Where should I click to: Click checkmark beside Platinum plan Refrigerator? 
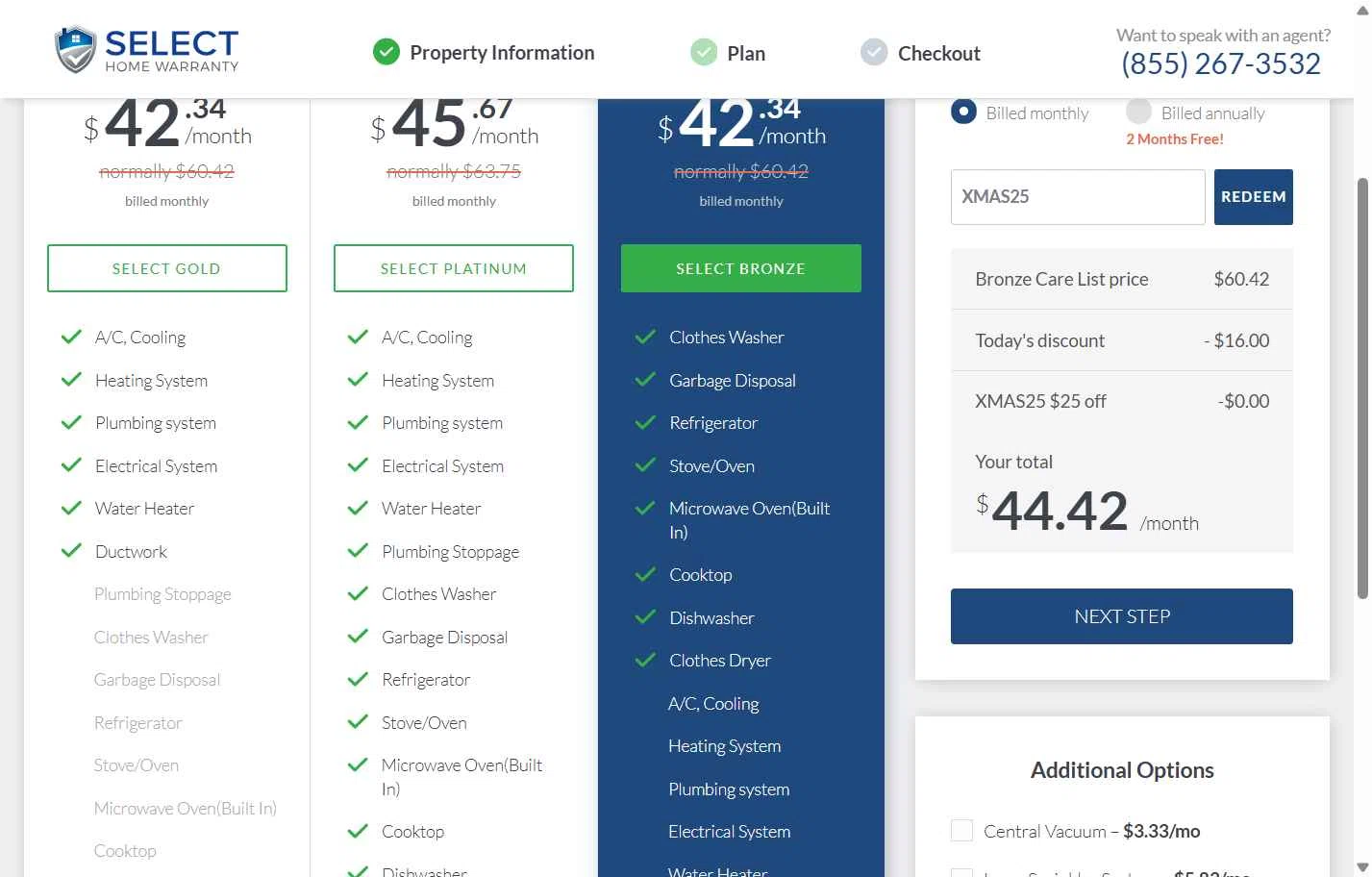(x=358, y=679)
